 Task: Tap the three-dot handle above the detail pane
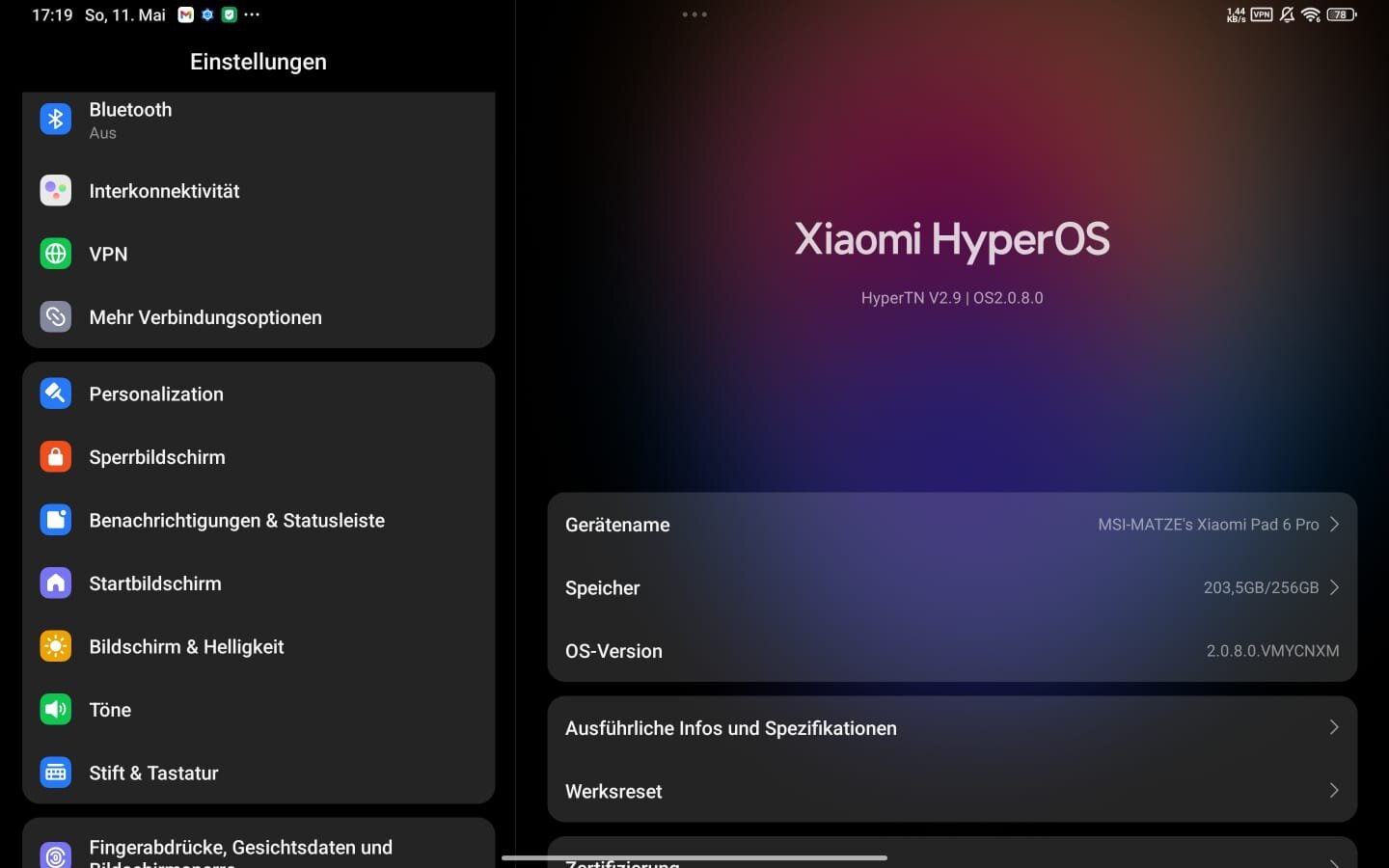[x=694, y=14]
